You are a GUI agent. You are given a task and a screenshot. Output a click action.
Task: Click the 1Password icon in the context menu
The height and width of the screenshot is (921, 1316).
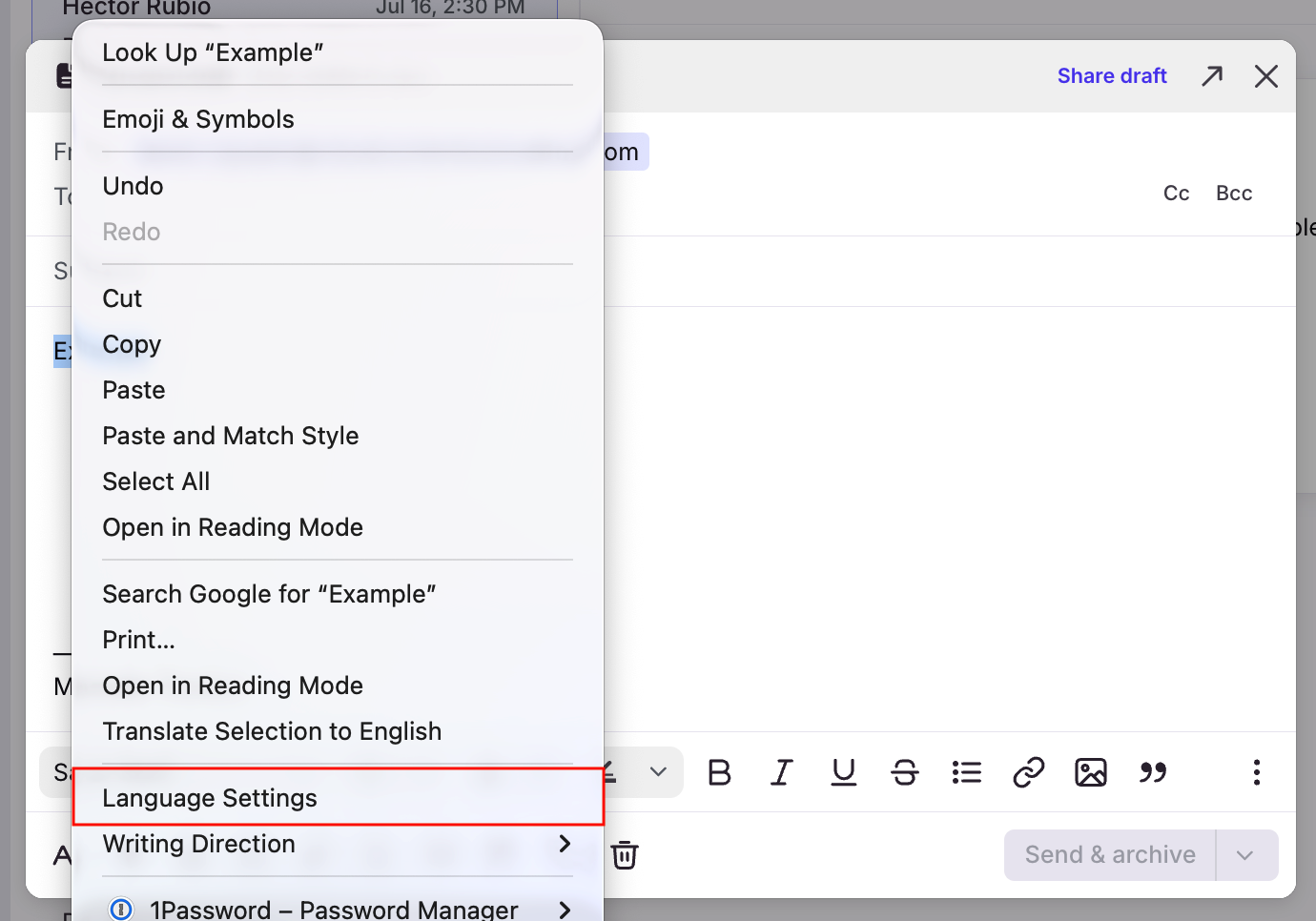(x=121, y=910)
